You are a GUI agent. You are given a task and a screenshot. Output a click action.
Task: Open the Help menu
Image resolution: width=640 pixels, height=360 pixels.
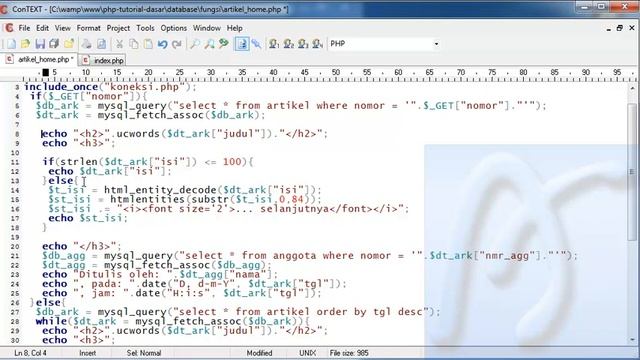235,28
